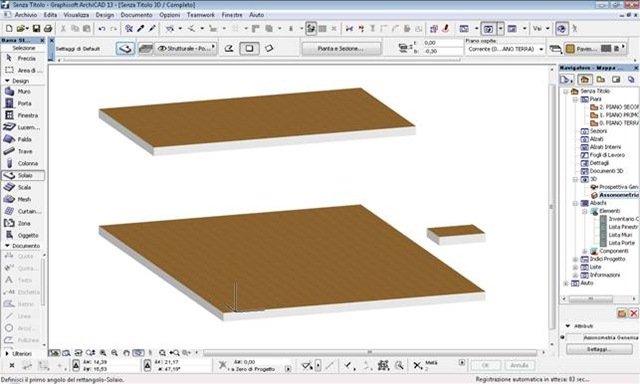Expand the Indici Progetto tree node

click(x=575, y=259)
